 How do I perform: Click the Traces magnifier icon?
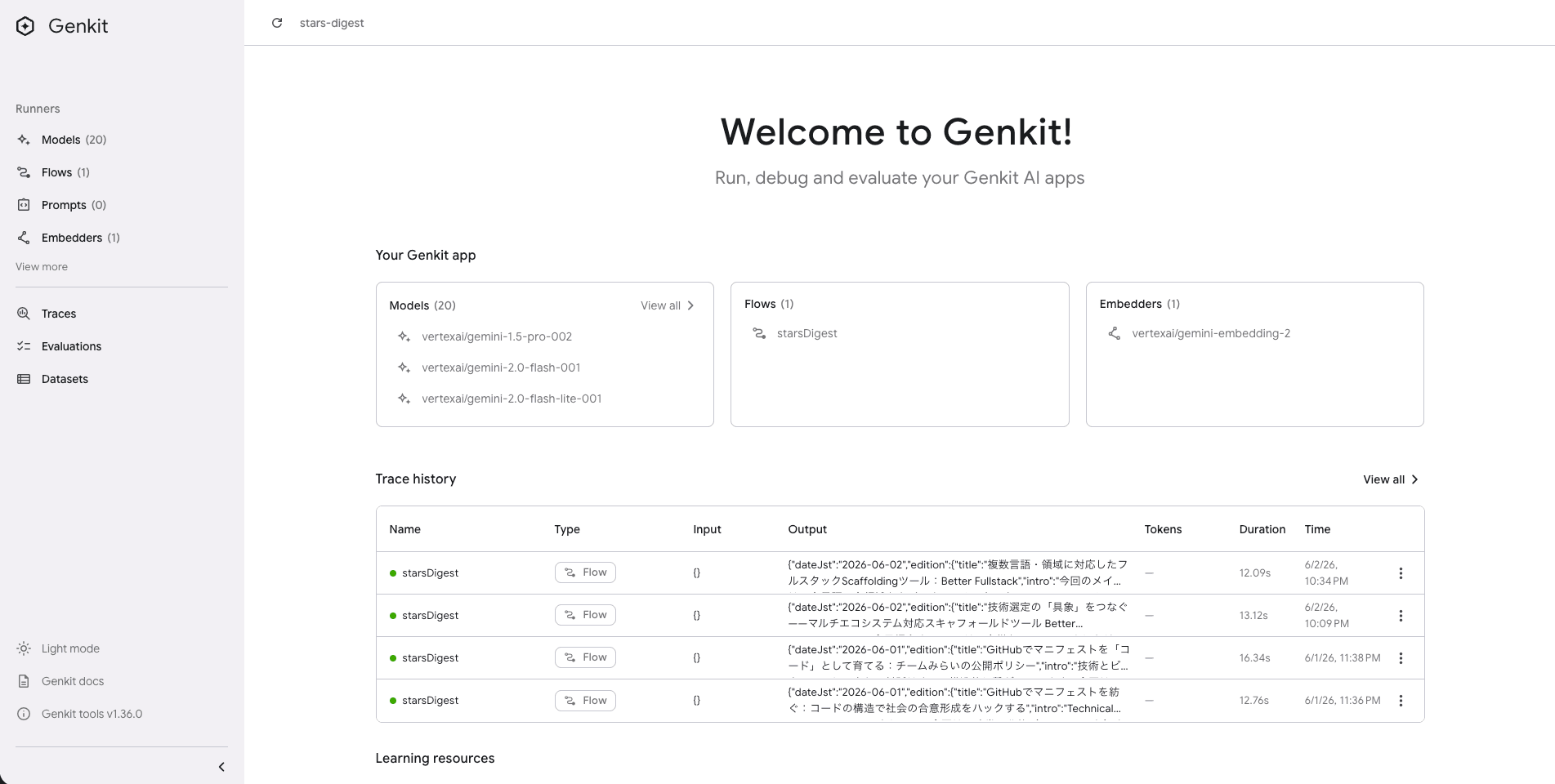tap(24, 314)
